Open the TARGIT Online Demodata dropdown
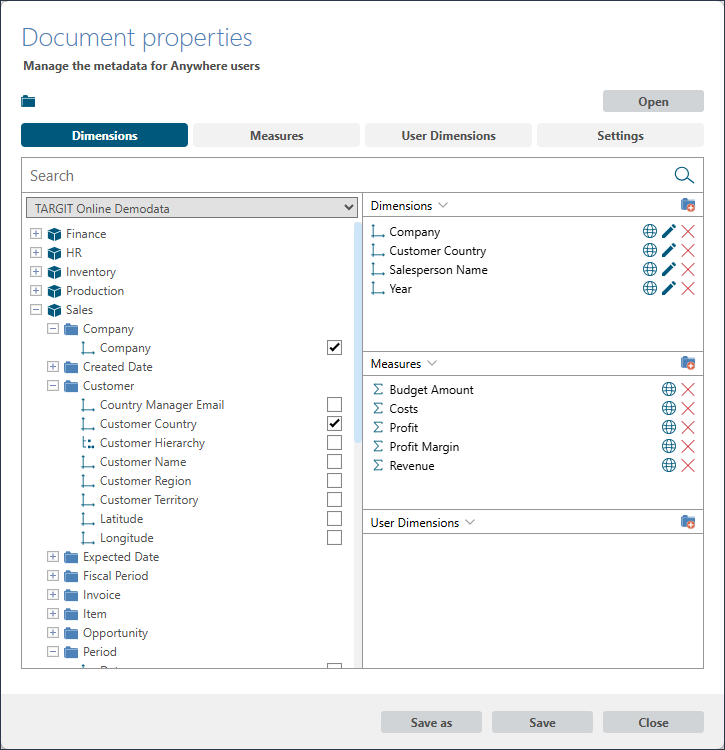This screenshot has height=750, width=725. click(x=192, y=208)
